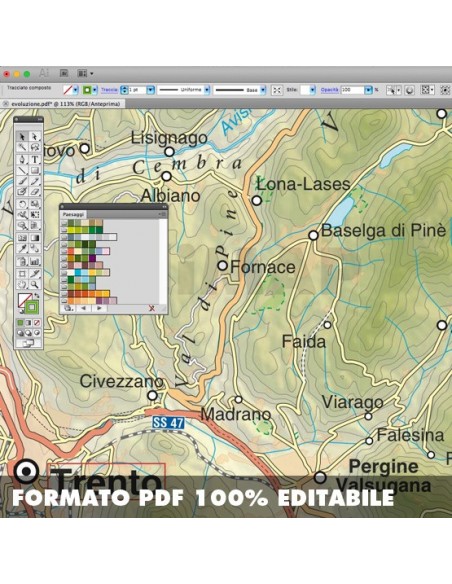Select the Width tool
452x584 pixels.
point(22,215)
